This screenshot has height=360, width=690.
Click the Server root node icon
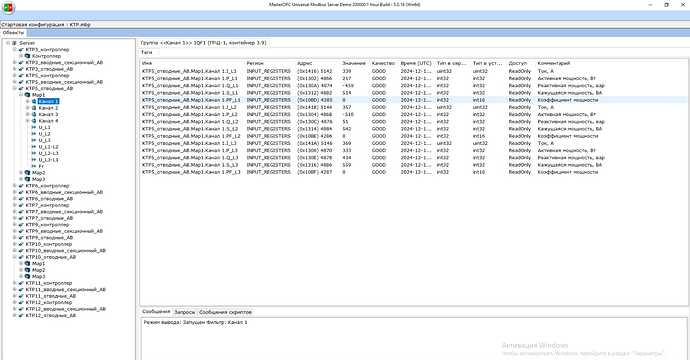(x=15, y=43)
